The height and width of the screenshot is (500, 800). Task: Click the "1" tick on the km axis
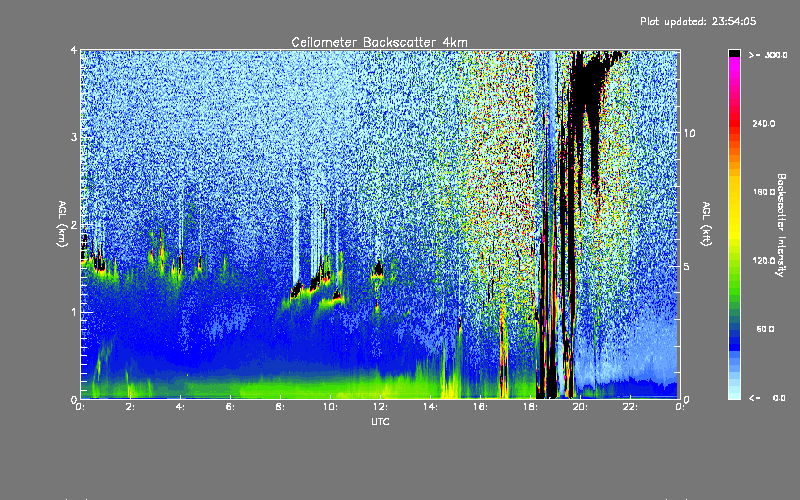(x=74, y=312)
